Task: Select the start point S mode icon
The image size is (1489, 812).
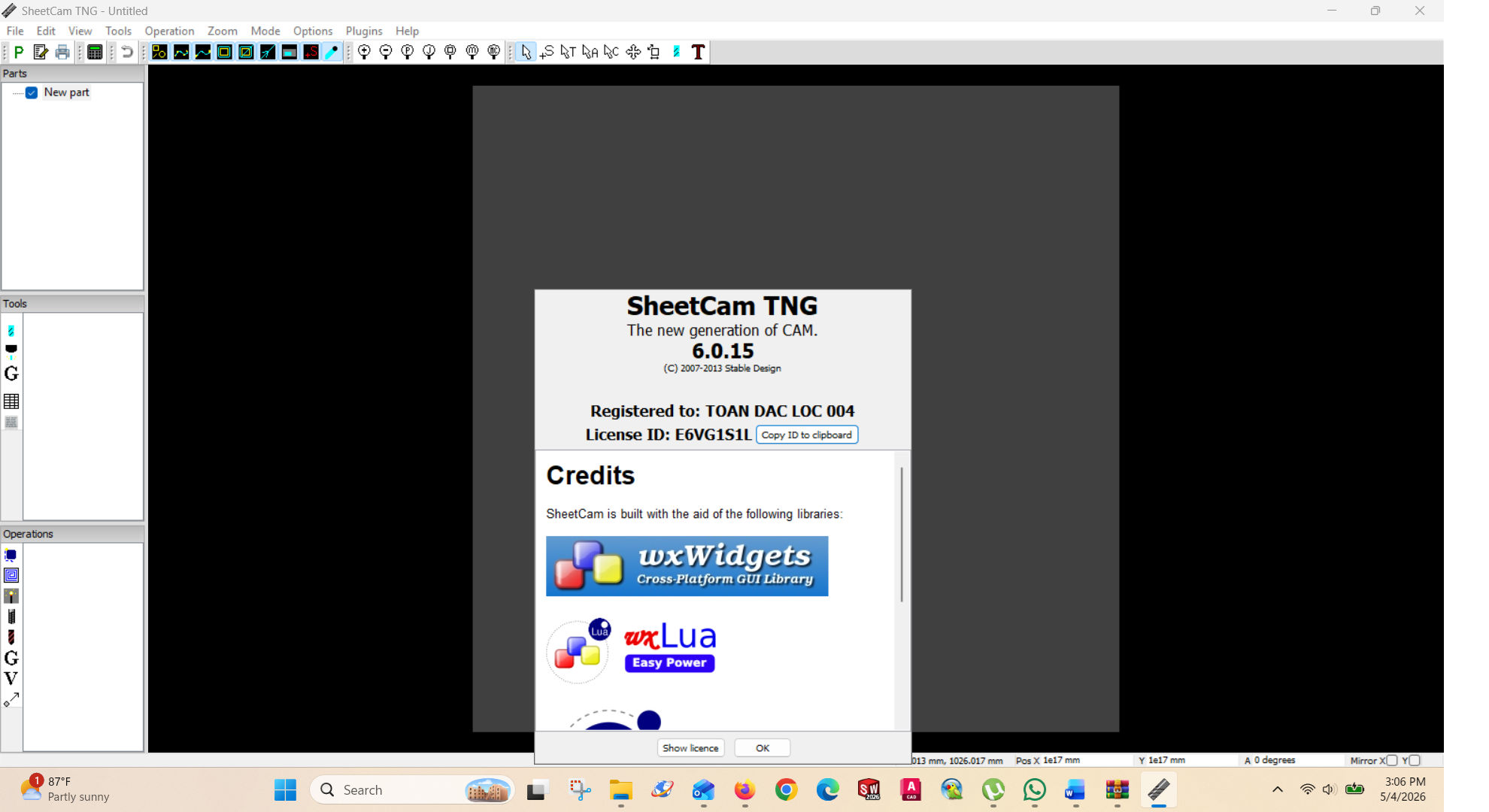Action: 547,52
